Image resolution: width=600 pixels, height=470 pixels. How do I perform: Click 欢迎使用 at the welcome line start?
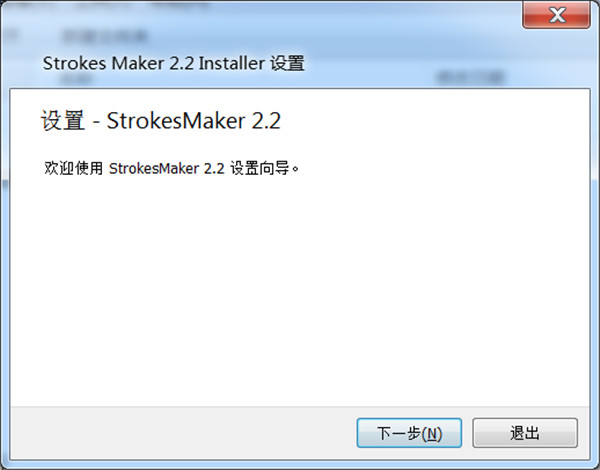(73, 168)
